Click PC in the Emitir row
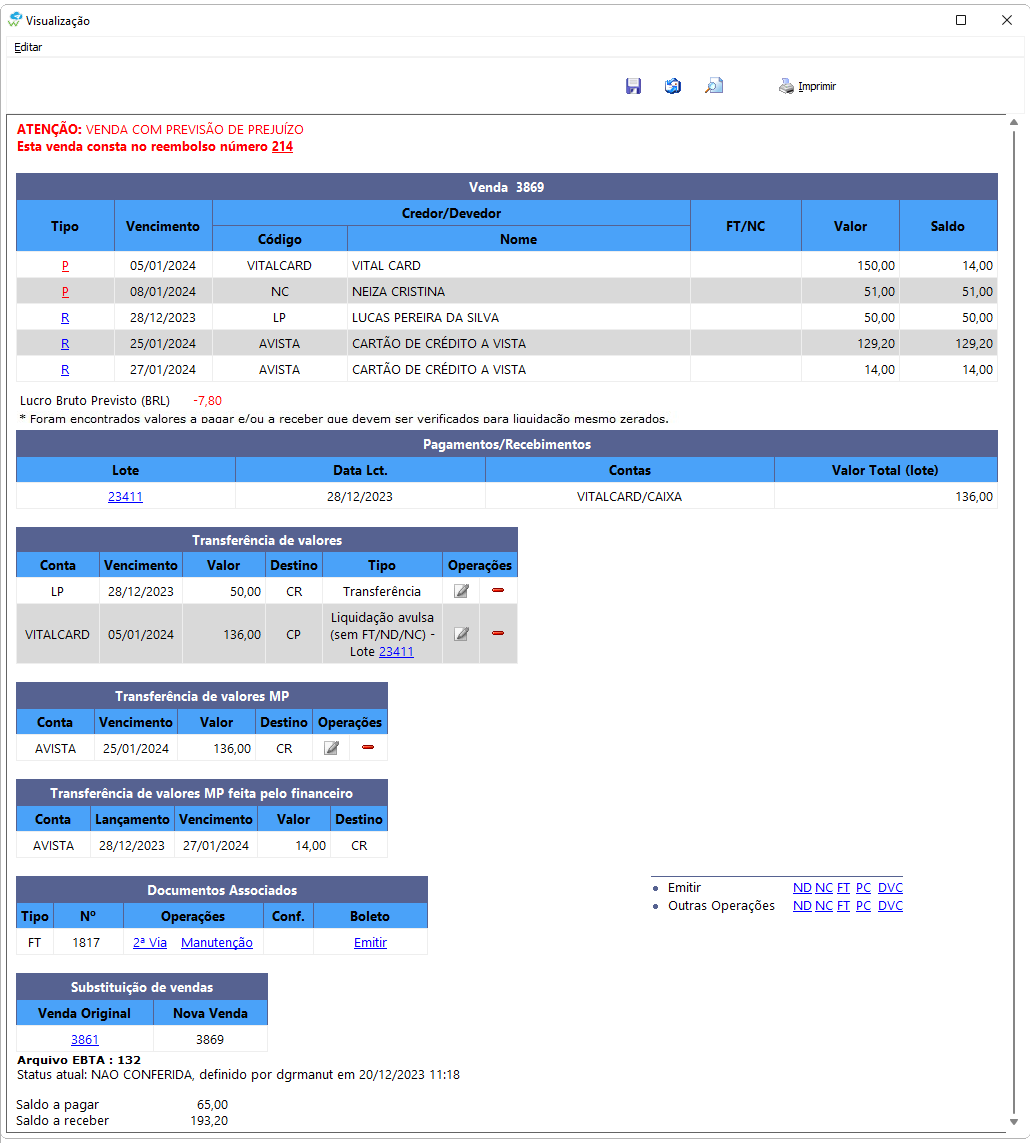 click(x=863, y=888)
